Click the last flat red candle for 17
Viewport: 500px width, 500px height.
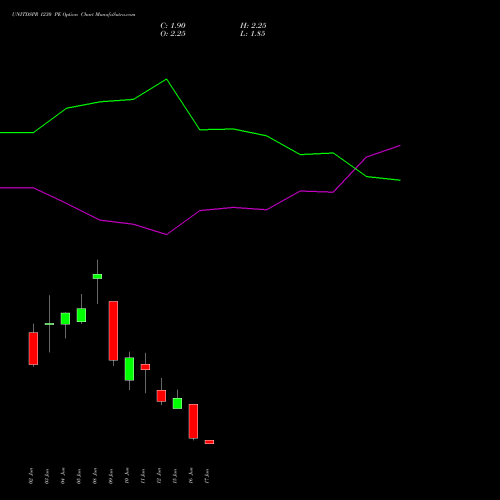click(x=209, y=442)
